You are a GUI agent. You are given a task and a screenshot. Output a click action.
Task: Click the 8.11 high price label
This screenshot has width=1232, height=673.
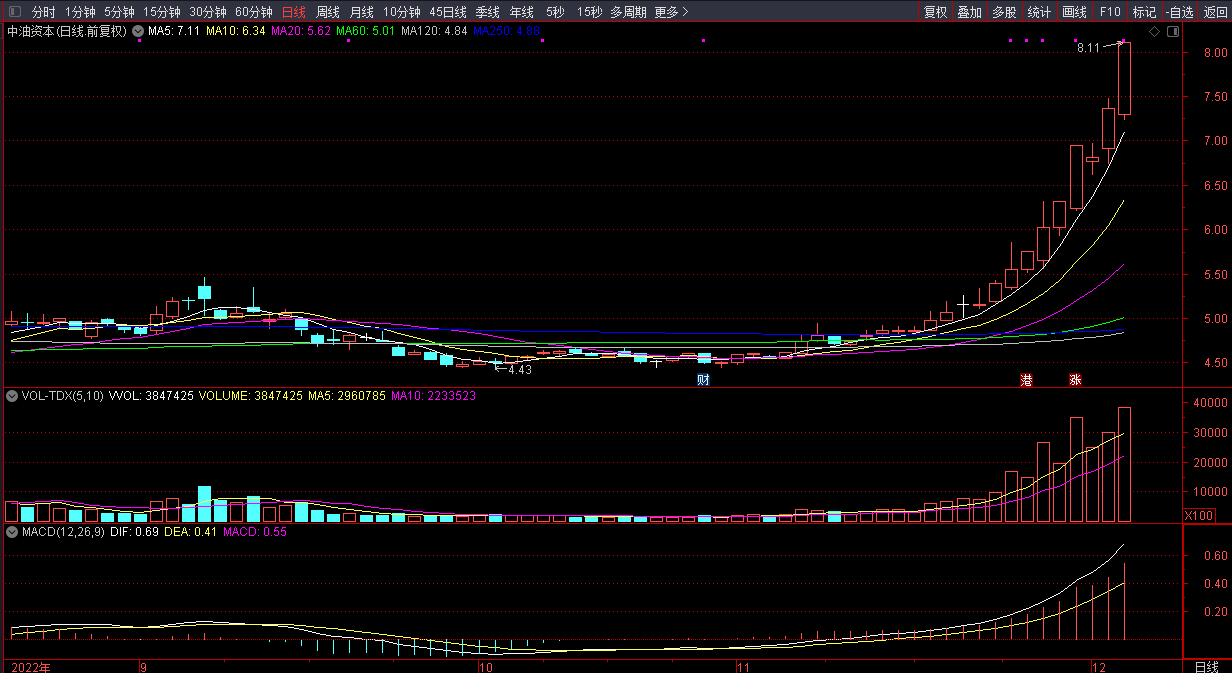pyautogui.click(x=1088, y=48)
